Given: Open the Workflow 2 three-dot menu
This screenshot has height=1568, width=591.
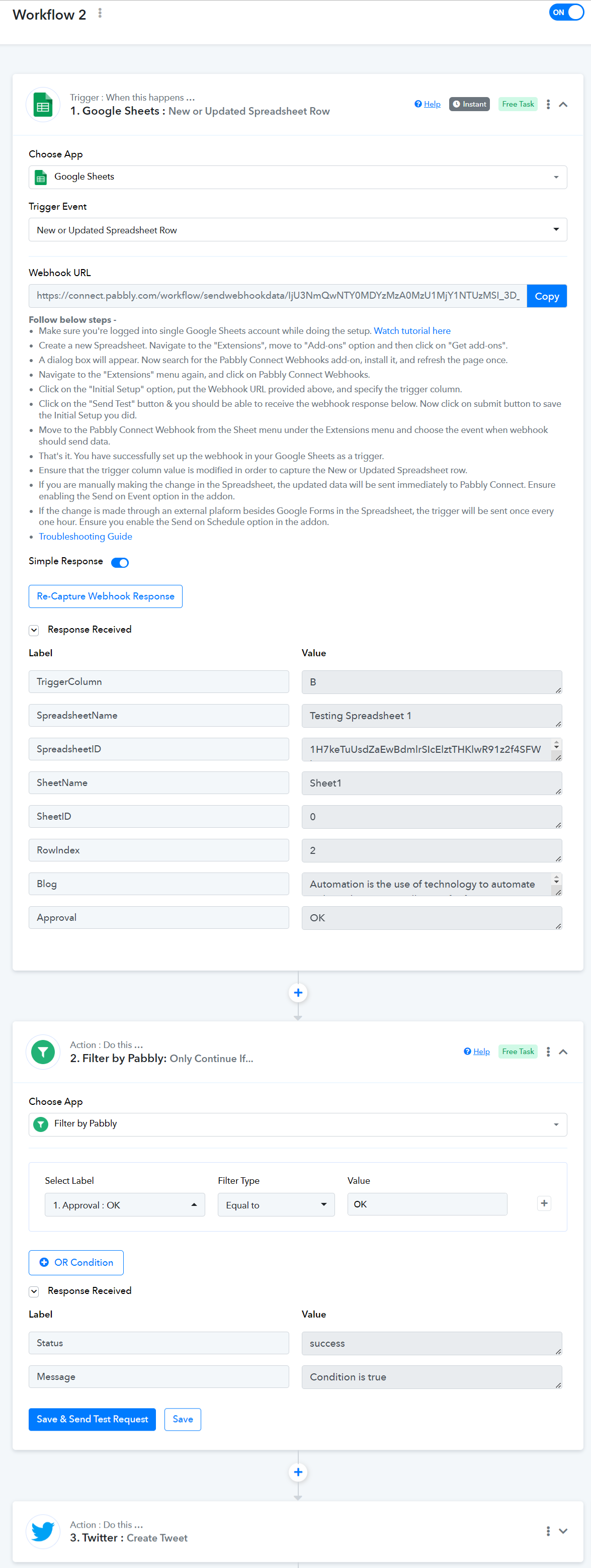Looking at the screenshot, I should point(100,14).
